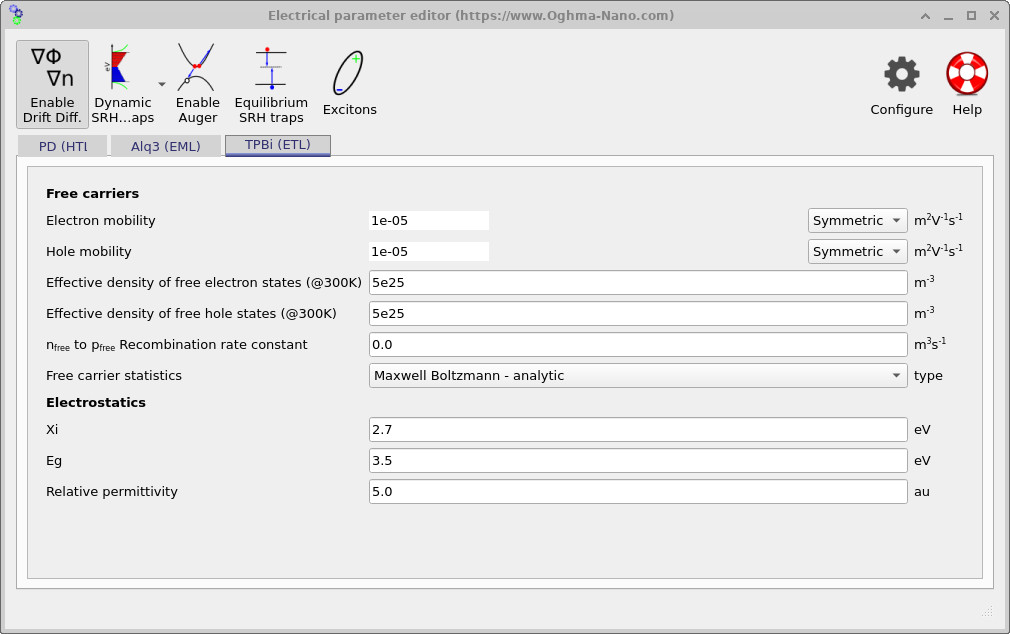Open the Free carrier statistics dropdown
The width and height of the screenshot is (1010, 634).
coord(637,375)
